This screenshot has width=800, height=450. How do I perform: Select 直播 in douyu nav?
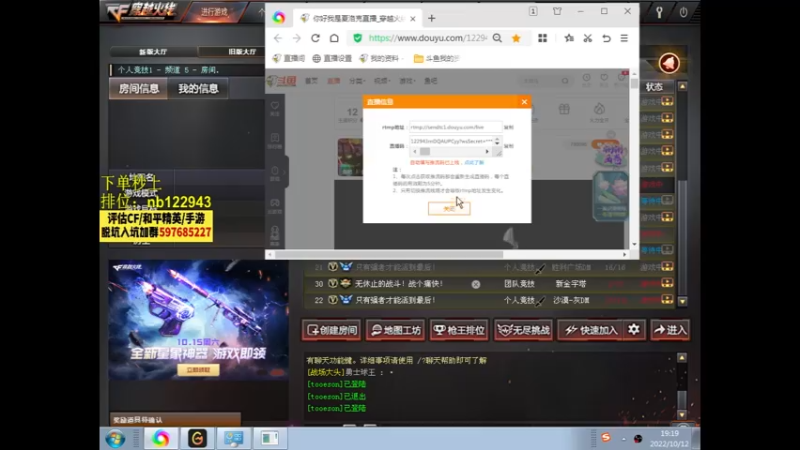click(333, 81)
